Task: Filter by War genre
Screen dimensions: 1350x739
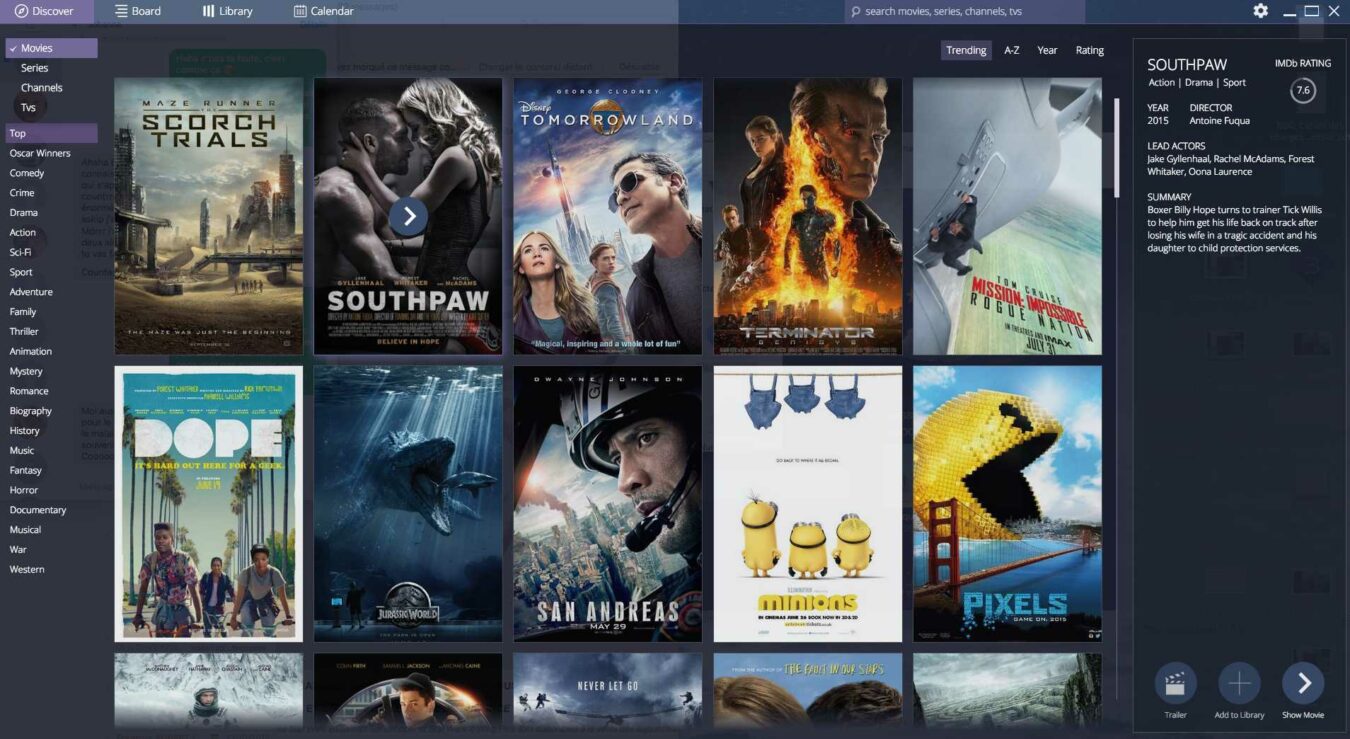Action: pos(18,549)
